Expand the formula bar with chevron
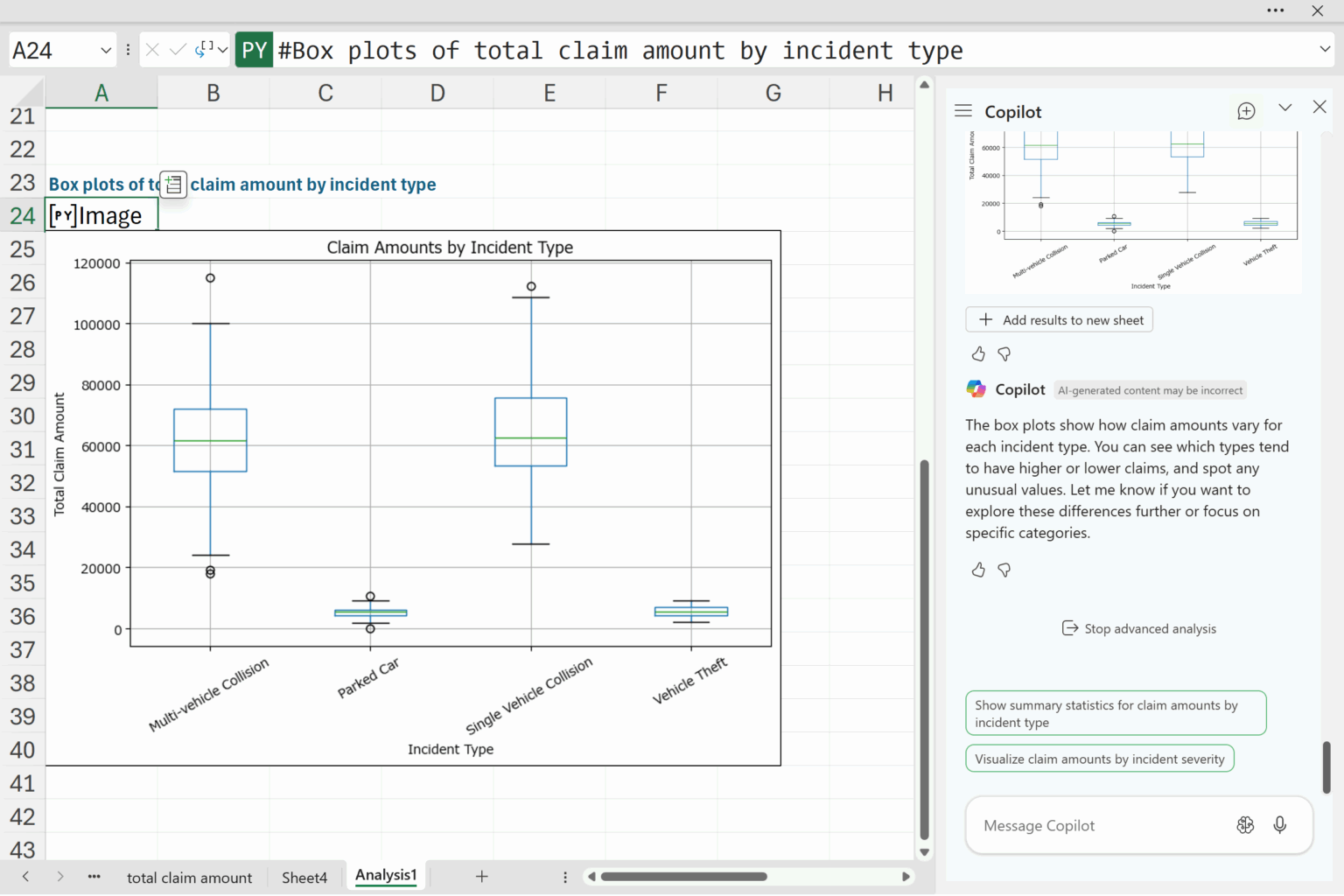This screenshot has height=896, width=1344. point(1325,50)
